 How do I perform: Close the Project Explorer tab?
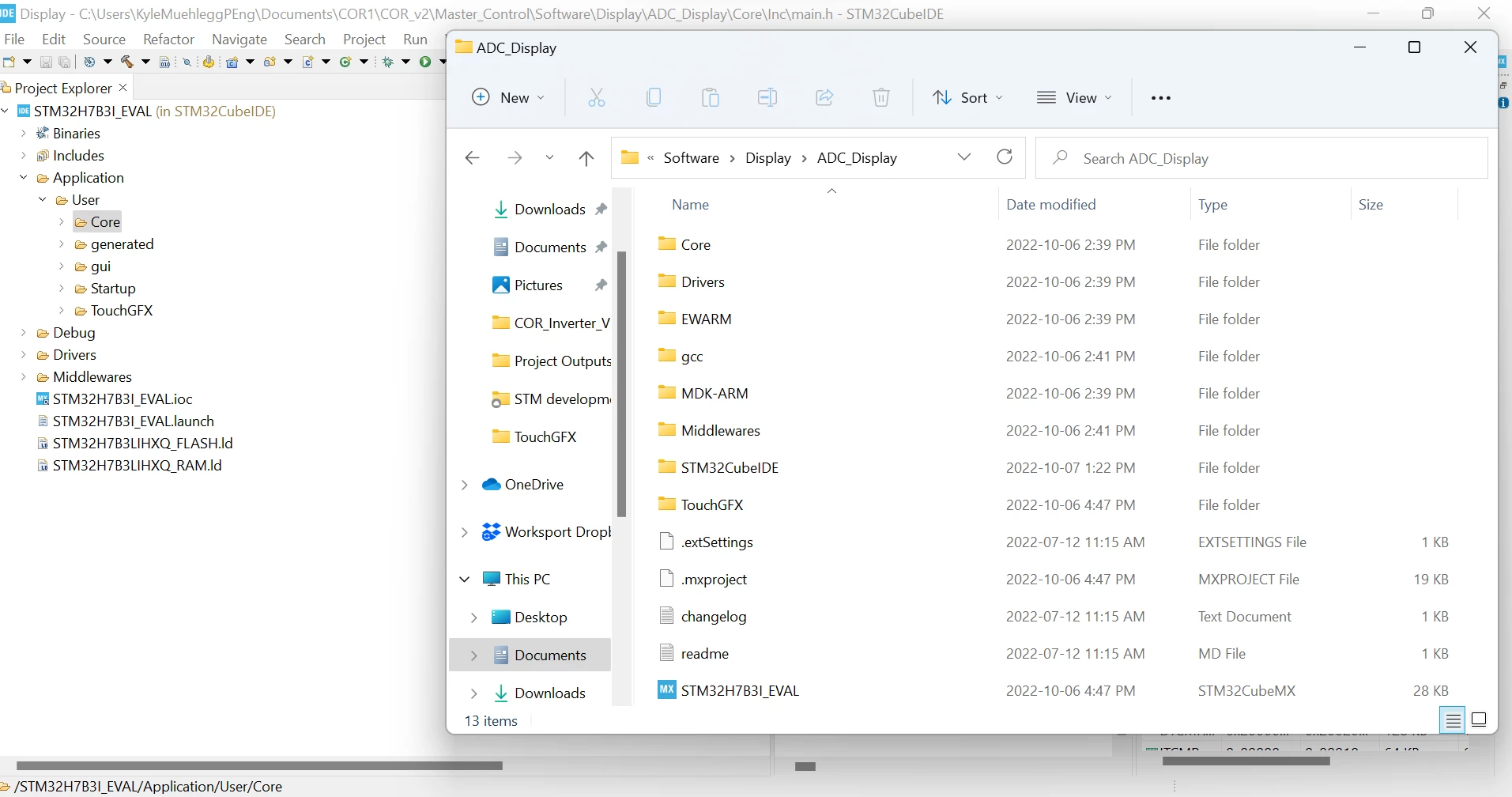point(123,88)
